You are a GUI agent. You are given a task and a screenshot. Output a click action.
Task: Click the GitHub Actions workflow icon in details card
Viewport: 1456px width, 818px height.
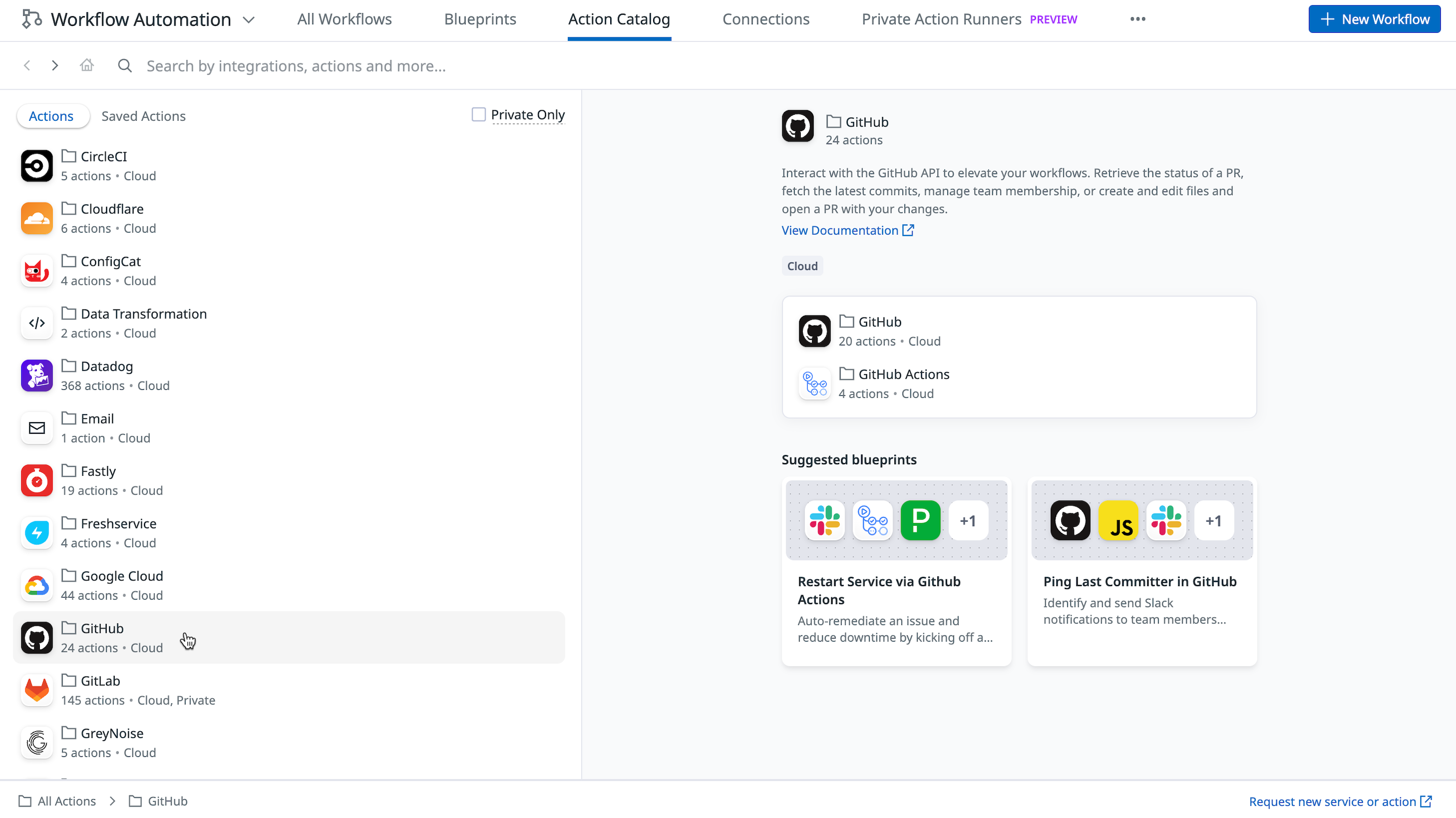click(814, 384)
